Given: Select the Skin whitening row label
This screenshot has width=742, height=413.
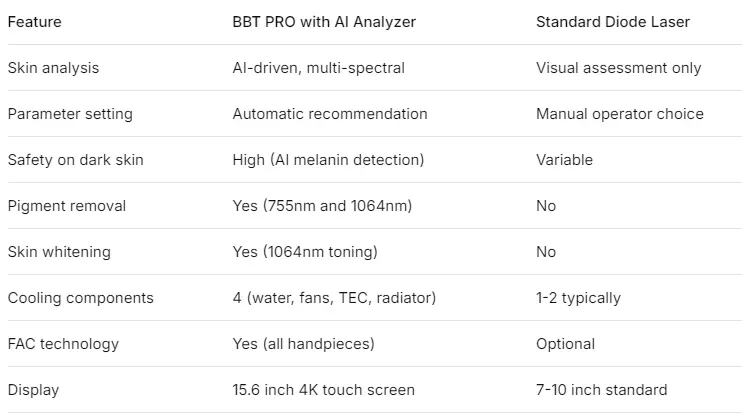Looking at the screenshot, I should pos(59,252).
